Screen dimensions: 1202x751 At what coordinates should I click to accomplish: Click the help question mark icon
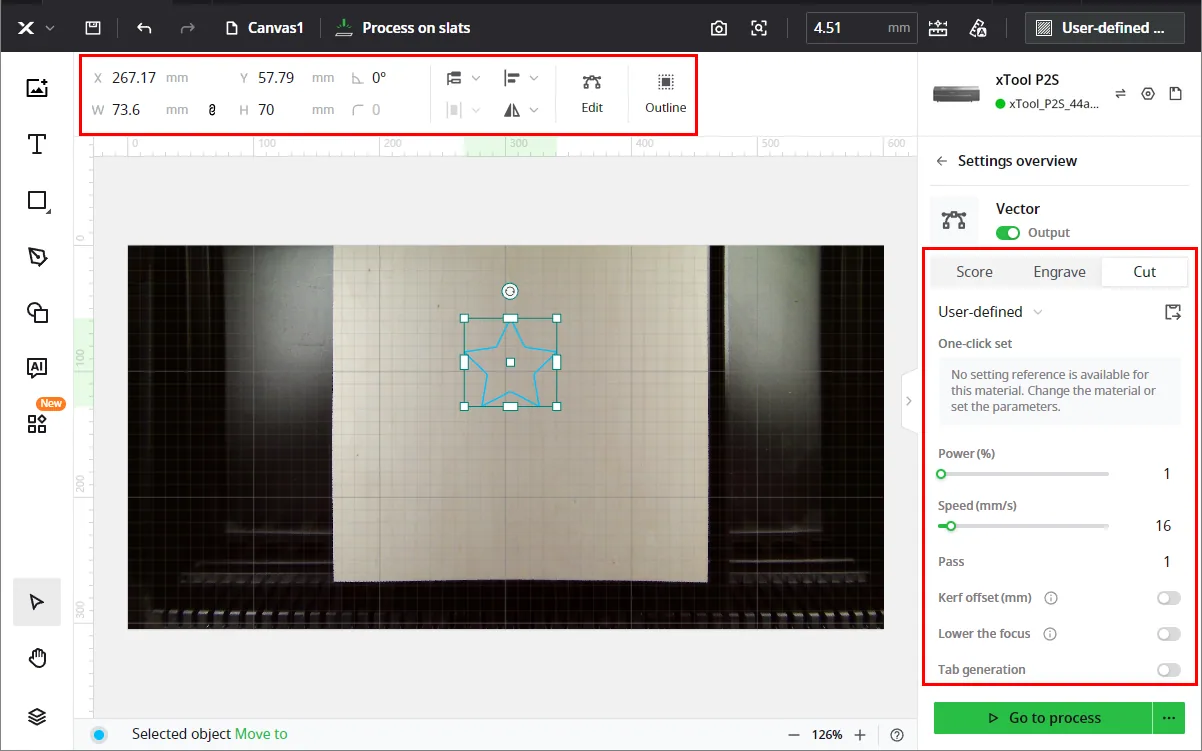(x=897, y=735)
